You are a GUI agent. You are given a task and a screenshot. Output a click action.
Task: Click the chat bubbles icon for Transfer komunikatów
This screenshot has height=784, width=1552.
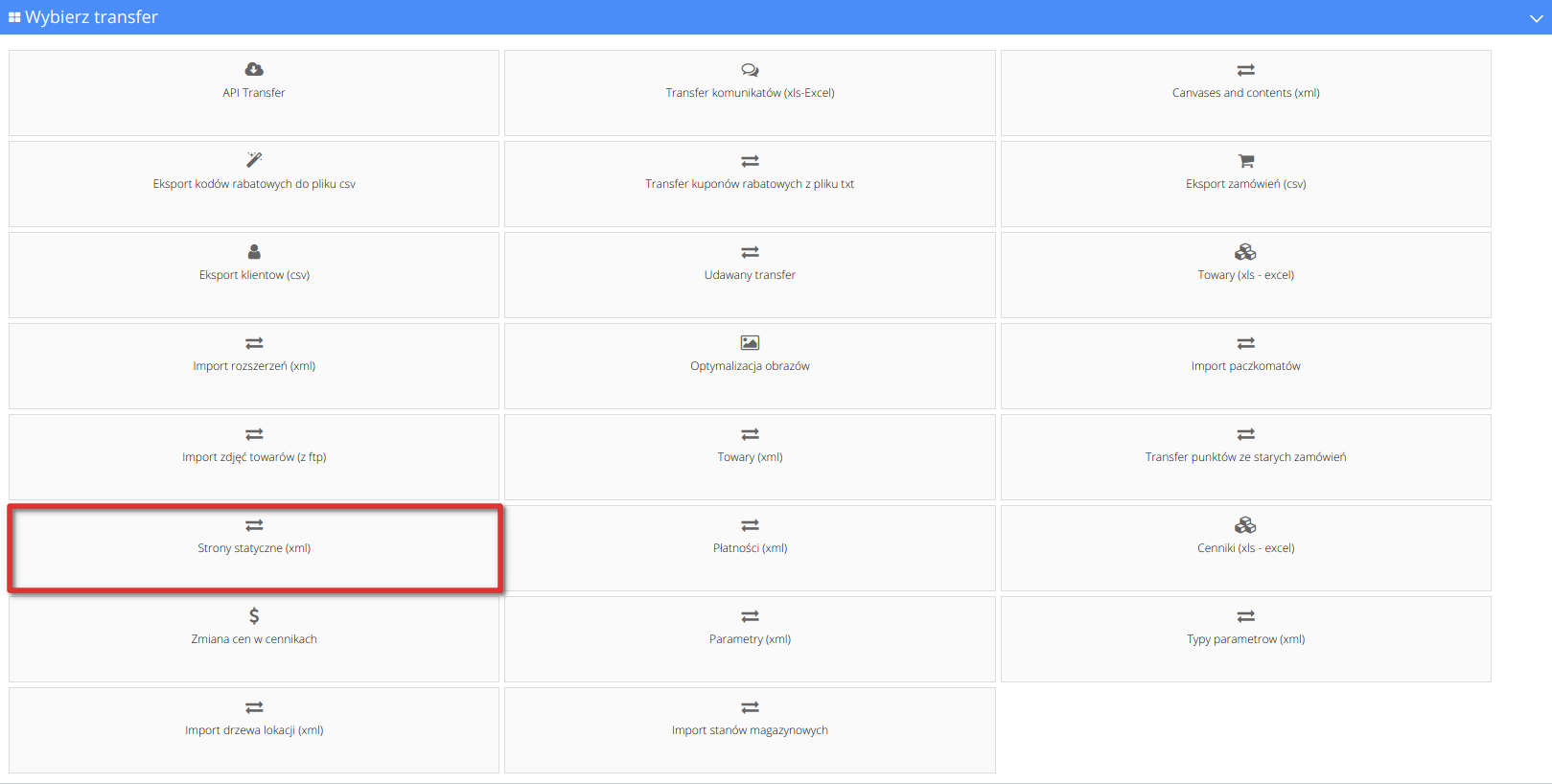coord(750,70)
